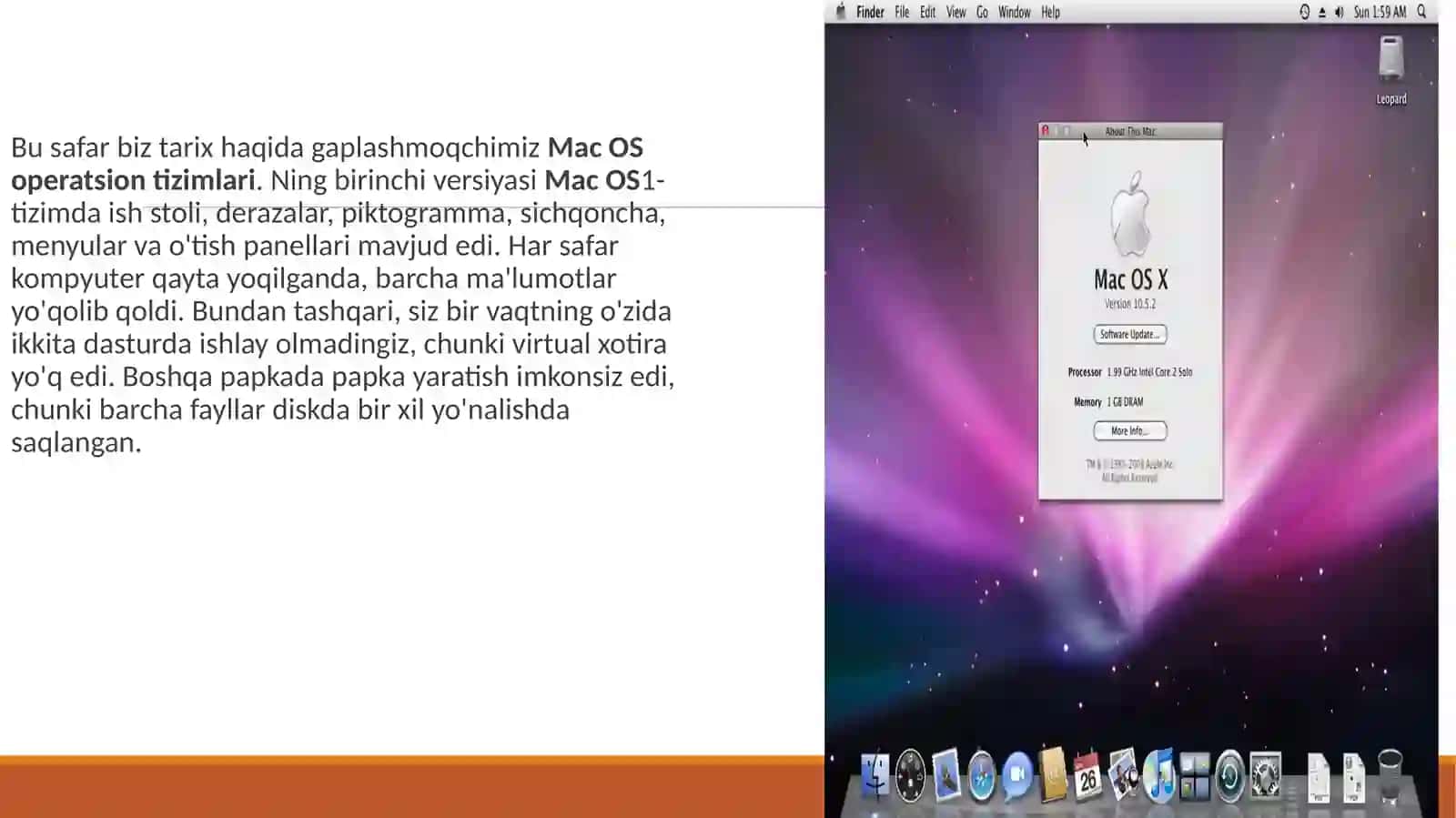Click the Apple logo in About window

[x=1130, y=215]
